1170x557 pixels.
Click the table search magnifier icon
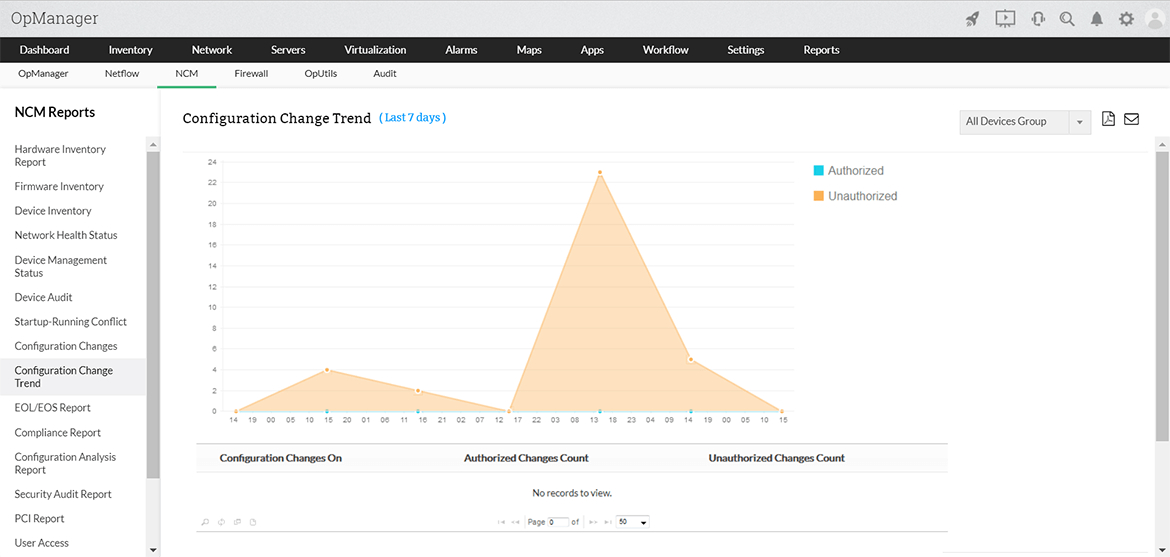[x=204, y=522]
